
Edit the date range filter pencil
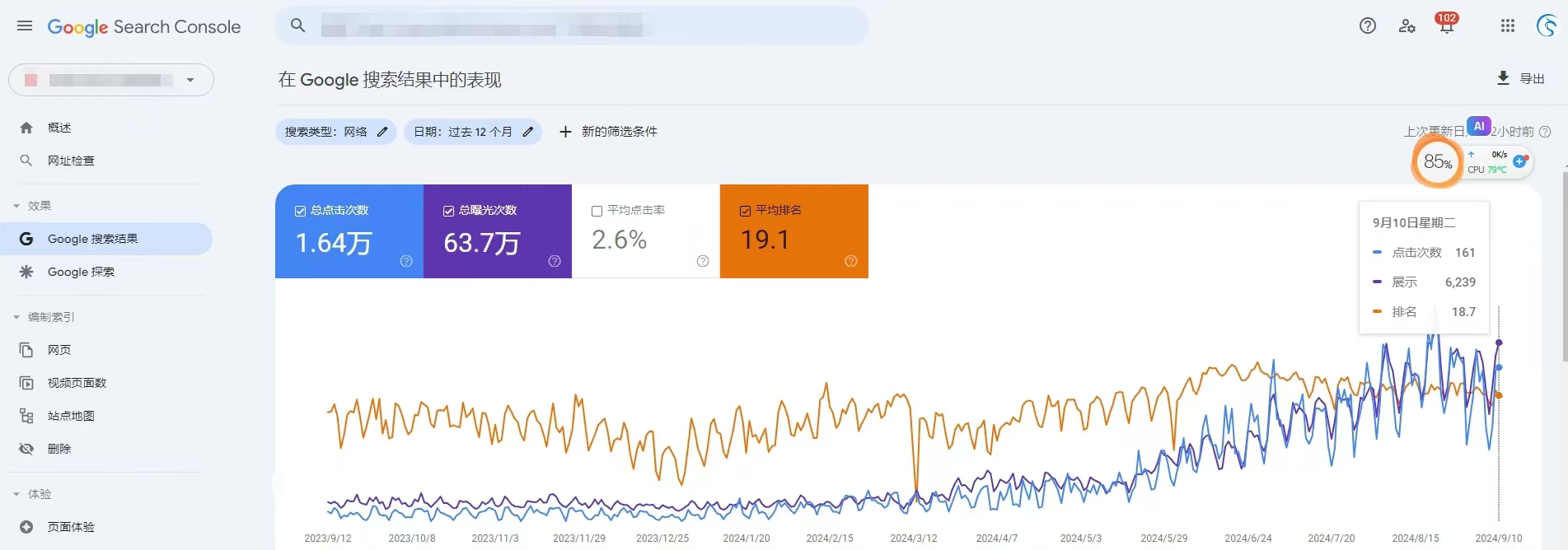click(x=528, y=132)
